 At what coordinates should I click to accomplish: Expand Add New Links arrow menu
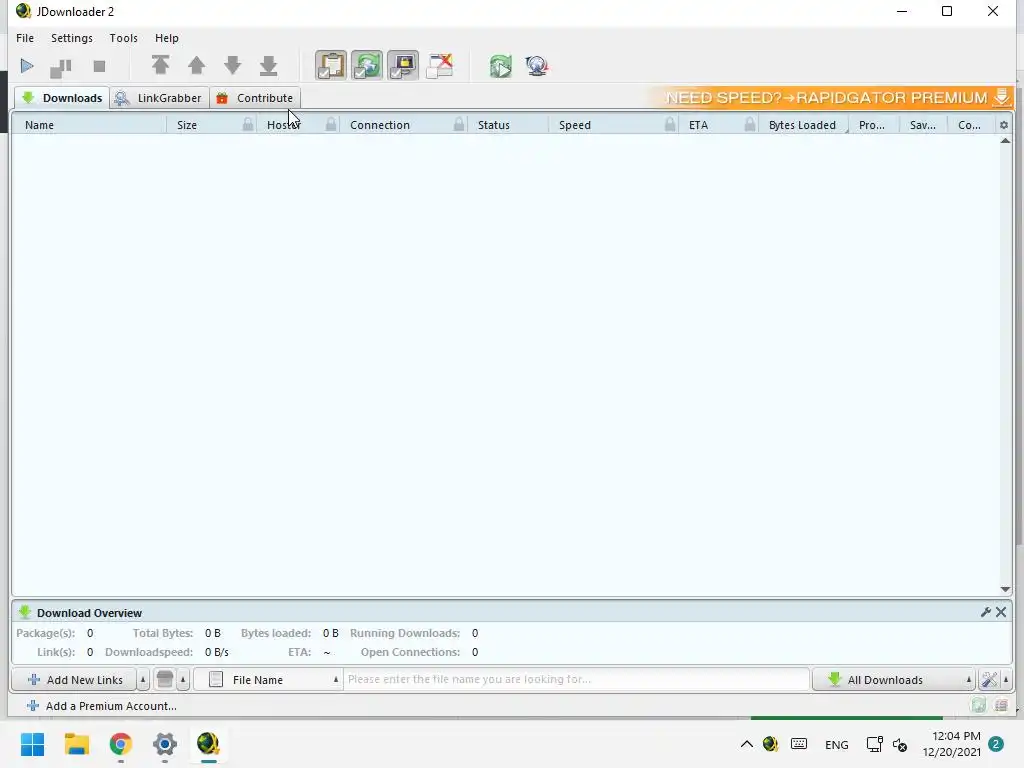coord(143,680)
